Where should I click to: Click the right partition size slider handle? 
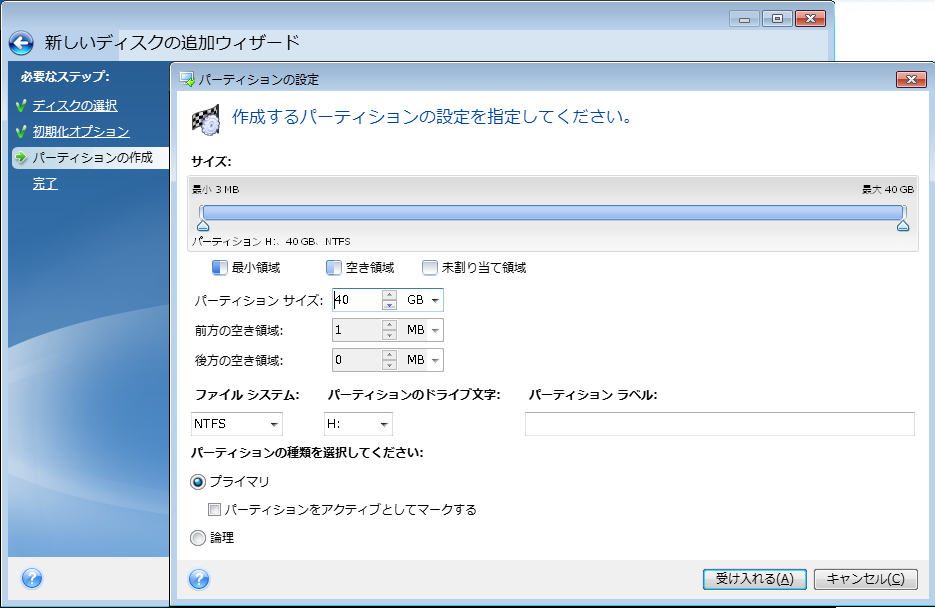903,225
